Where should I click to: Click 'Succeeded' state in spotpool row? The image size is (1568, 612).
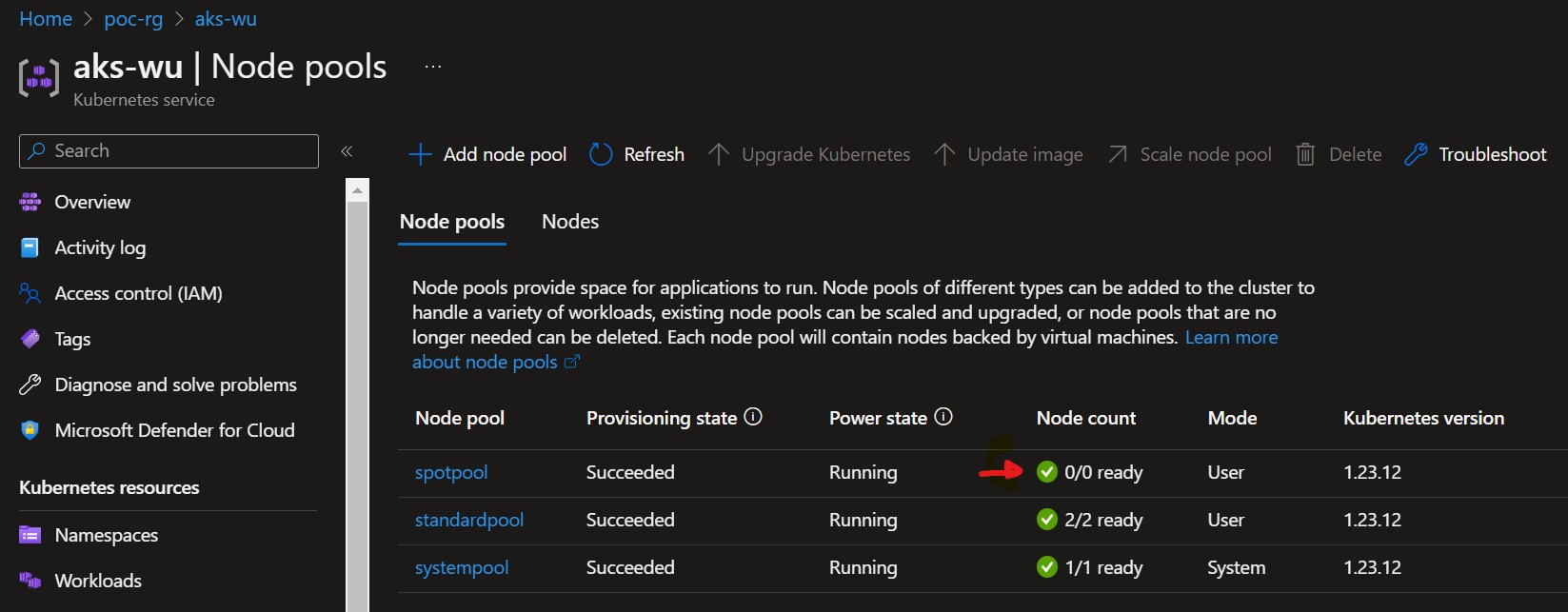[630, 473]
